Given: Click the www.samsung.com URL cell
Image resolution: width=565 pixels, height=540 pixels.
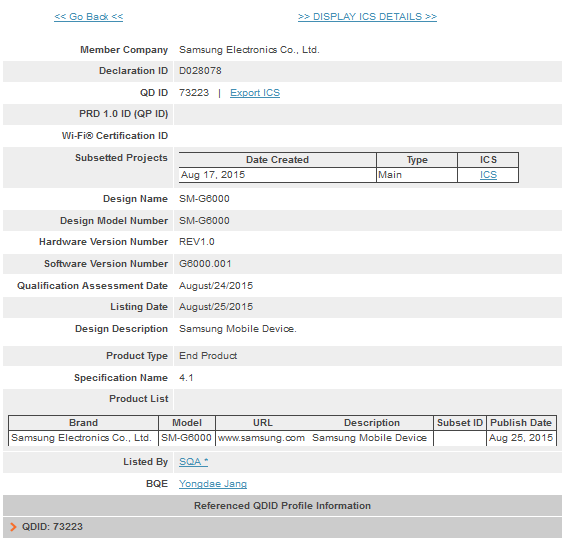Looking at the screenshot, I should tap(261, 438).
